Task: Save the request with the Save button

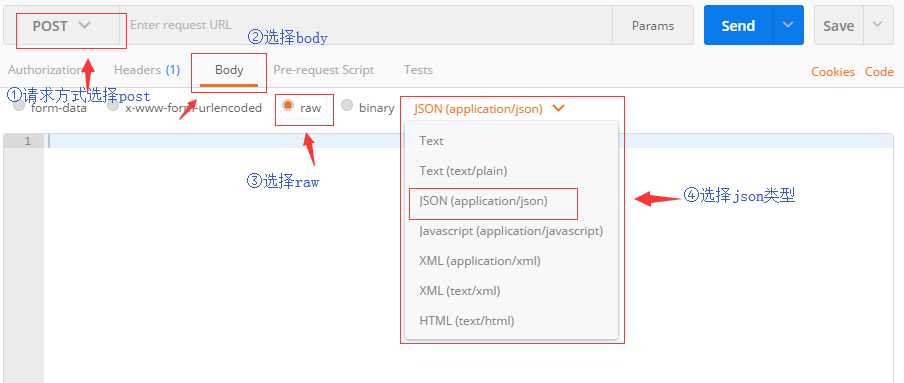Action: (x=838, y=26)
